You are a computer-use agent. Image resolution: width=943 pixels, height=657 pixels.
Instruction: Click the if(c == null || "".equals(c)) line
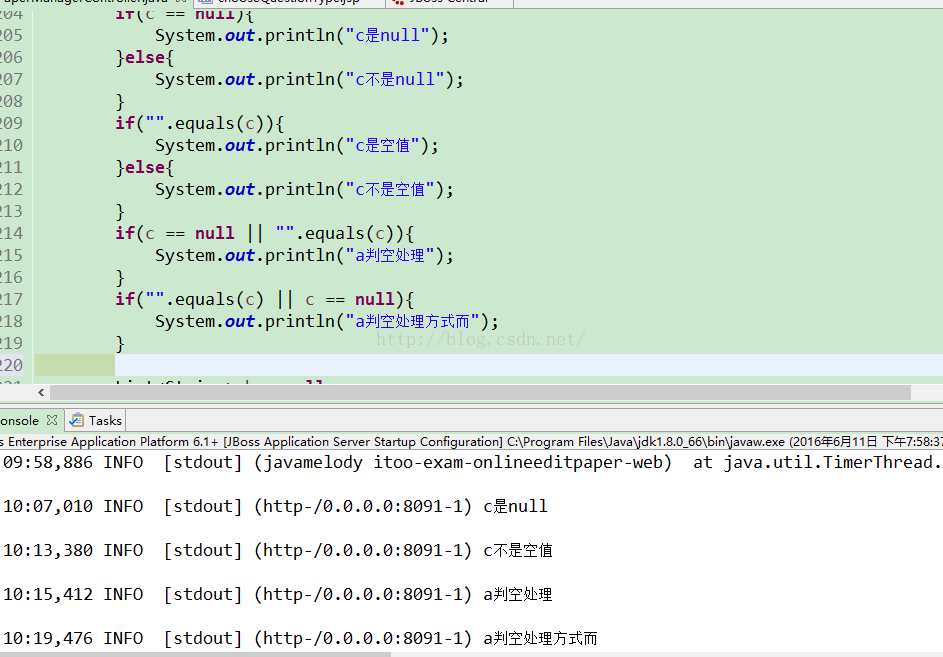tap(265, 233)
